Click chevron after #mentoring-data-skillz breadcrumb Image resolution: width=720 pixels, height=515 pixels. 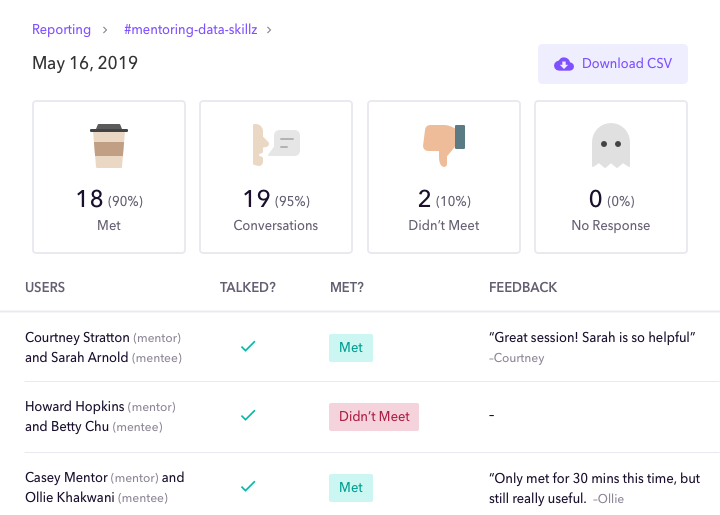(269, 30)
